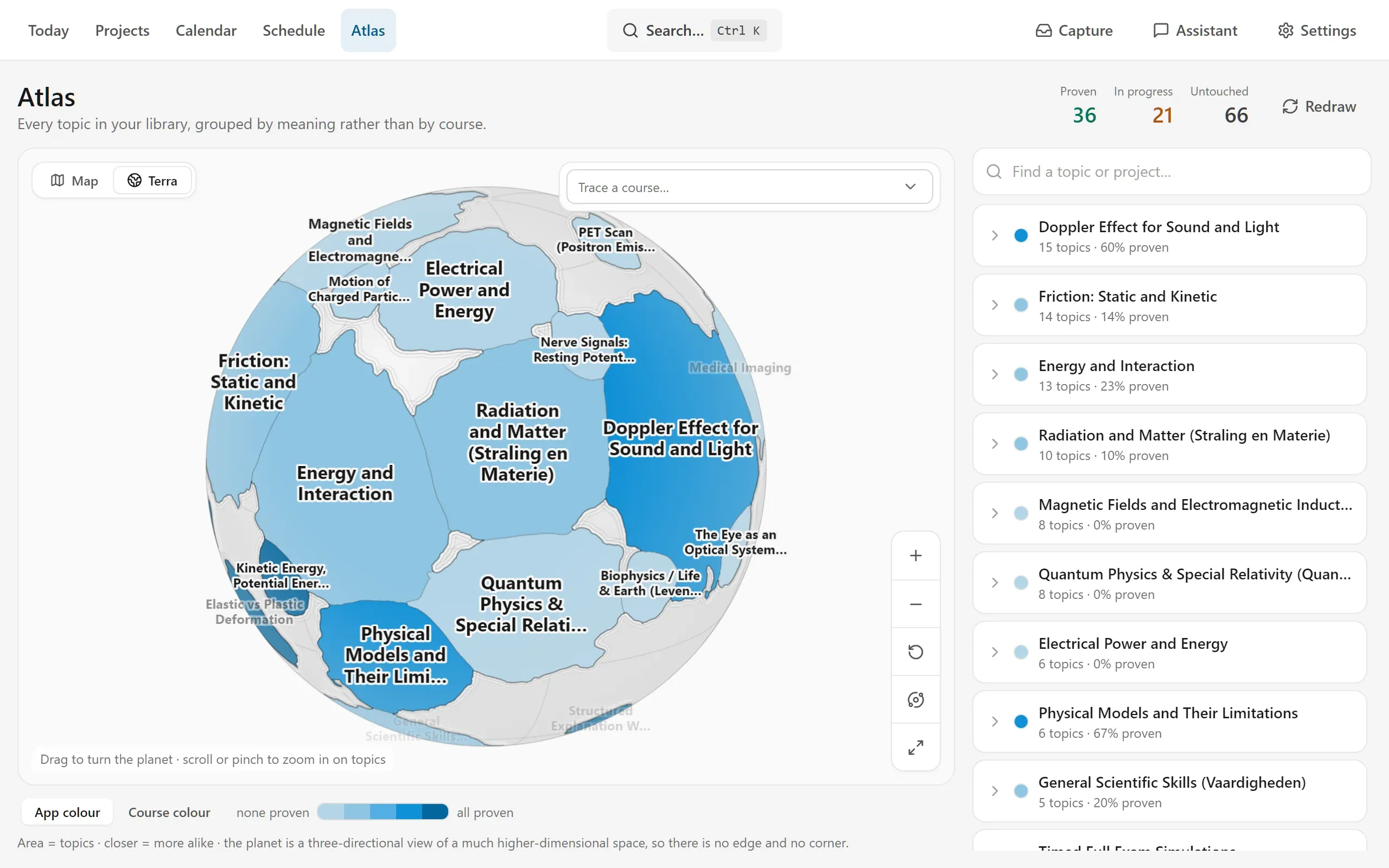The height and width of the screenshot is (868, 1389).
Task: Click the Assistant chat bubble icon
Action: pyautogui.click(x=1161, y=30)
